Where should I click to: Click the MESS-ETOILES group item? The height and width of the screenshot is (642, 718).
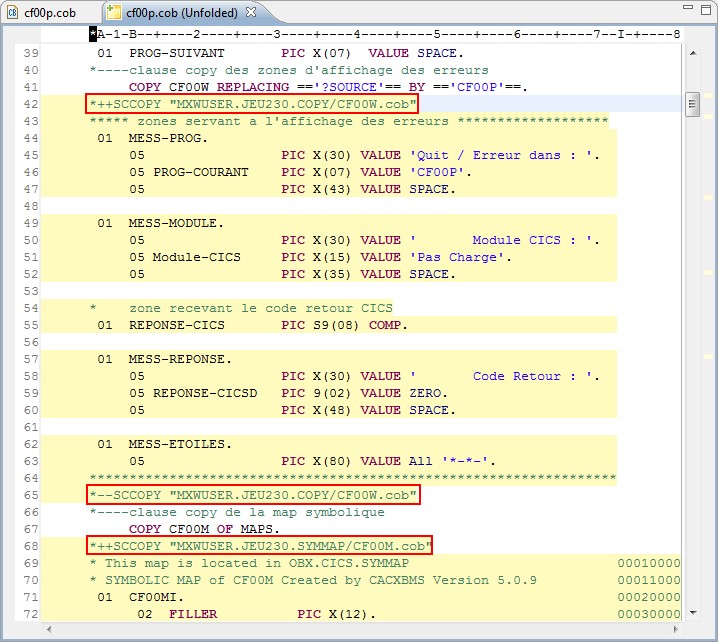coord(180,444)
